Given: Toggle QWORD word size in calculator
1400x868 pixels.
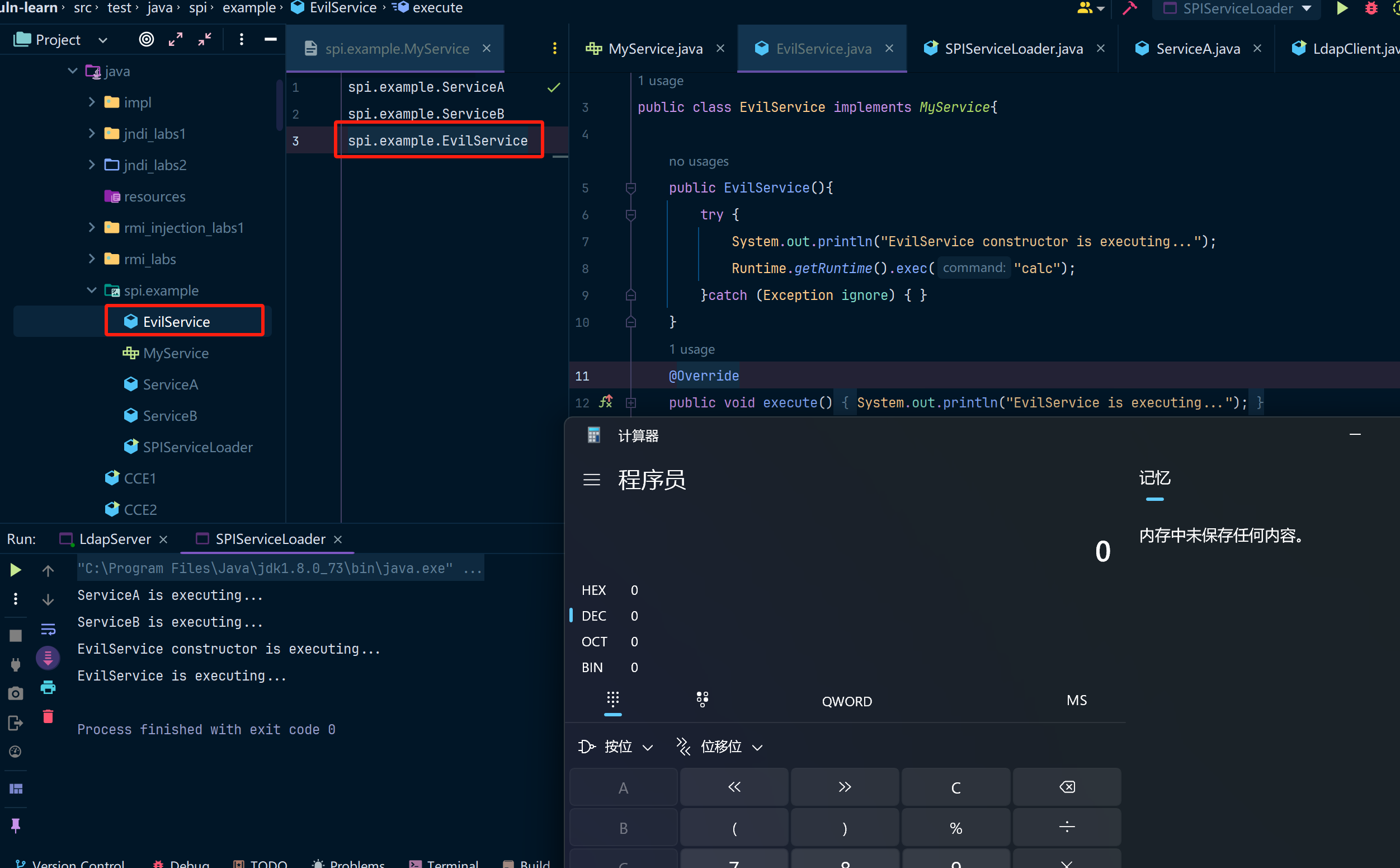Looking at the screenshot, I should 847,701.
